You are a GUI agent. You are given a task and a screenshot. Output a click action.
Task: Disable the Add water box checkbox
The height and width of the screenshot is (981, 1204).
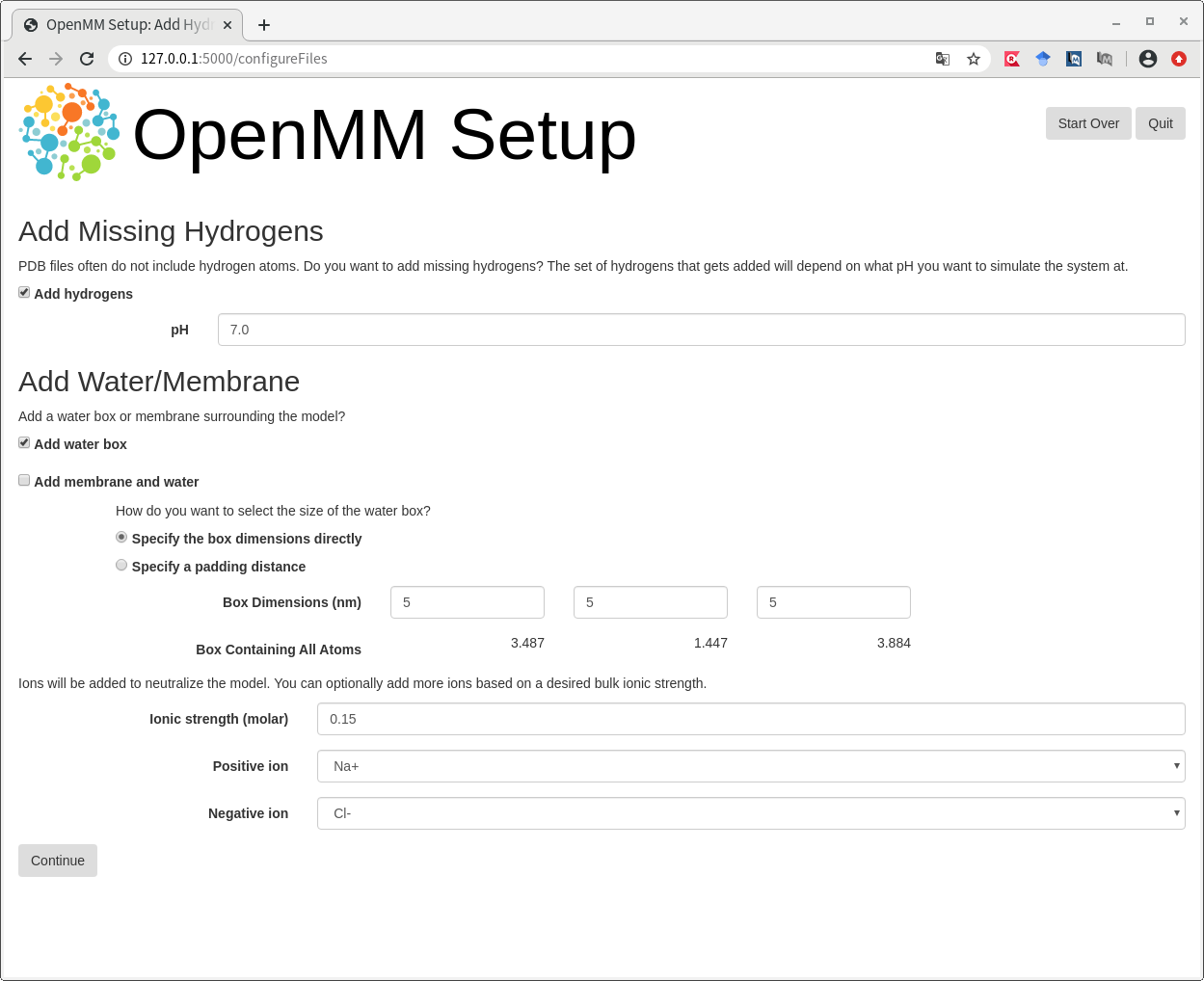[24, 442]
